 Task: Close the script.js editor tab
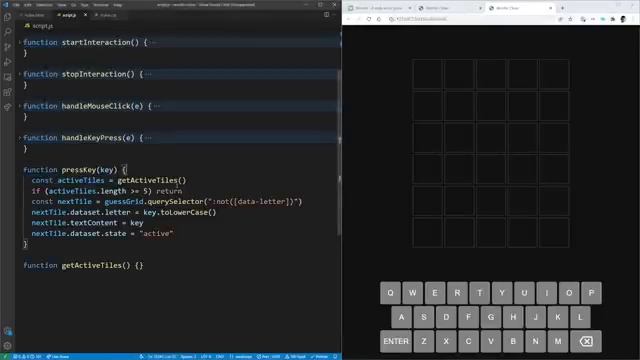point(85,15)
